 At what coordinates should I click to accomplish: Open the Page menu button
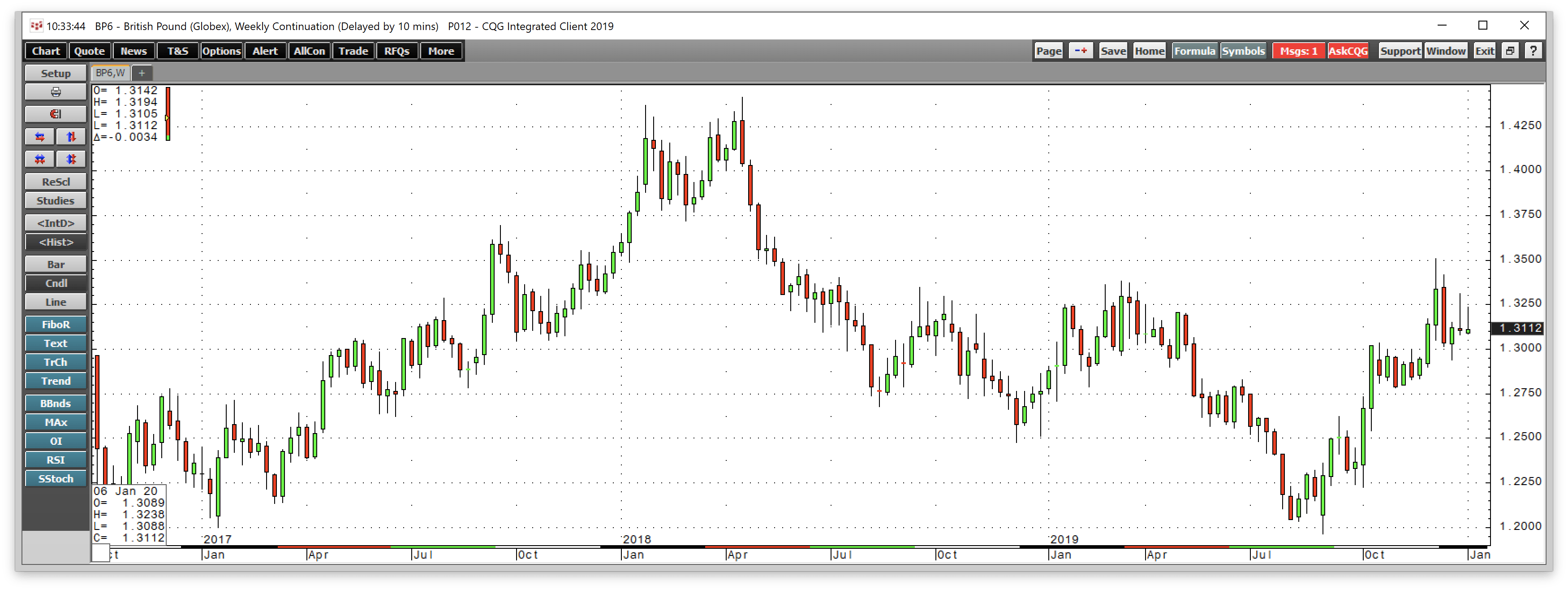1049,51
